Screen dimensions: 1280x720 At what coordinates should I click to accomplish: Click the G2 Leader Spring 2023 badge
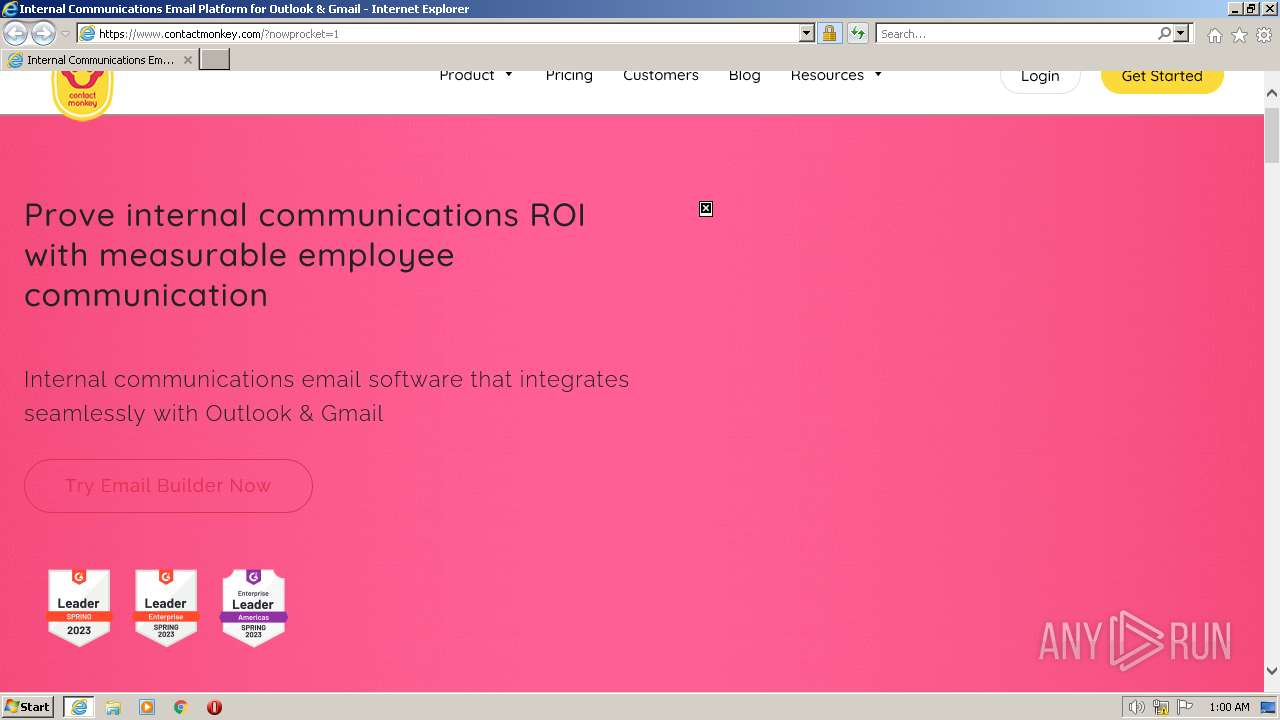click(x=79, y=608)
